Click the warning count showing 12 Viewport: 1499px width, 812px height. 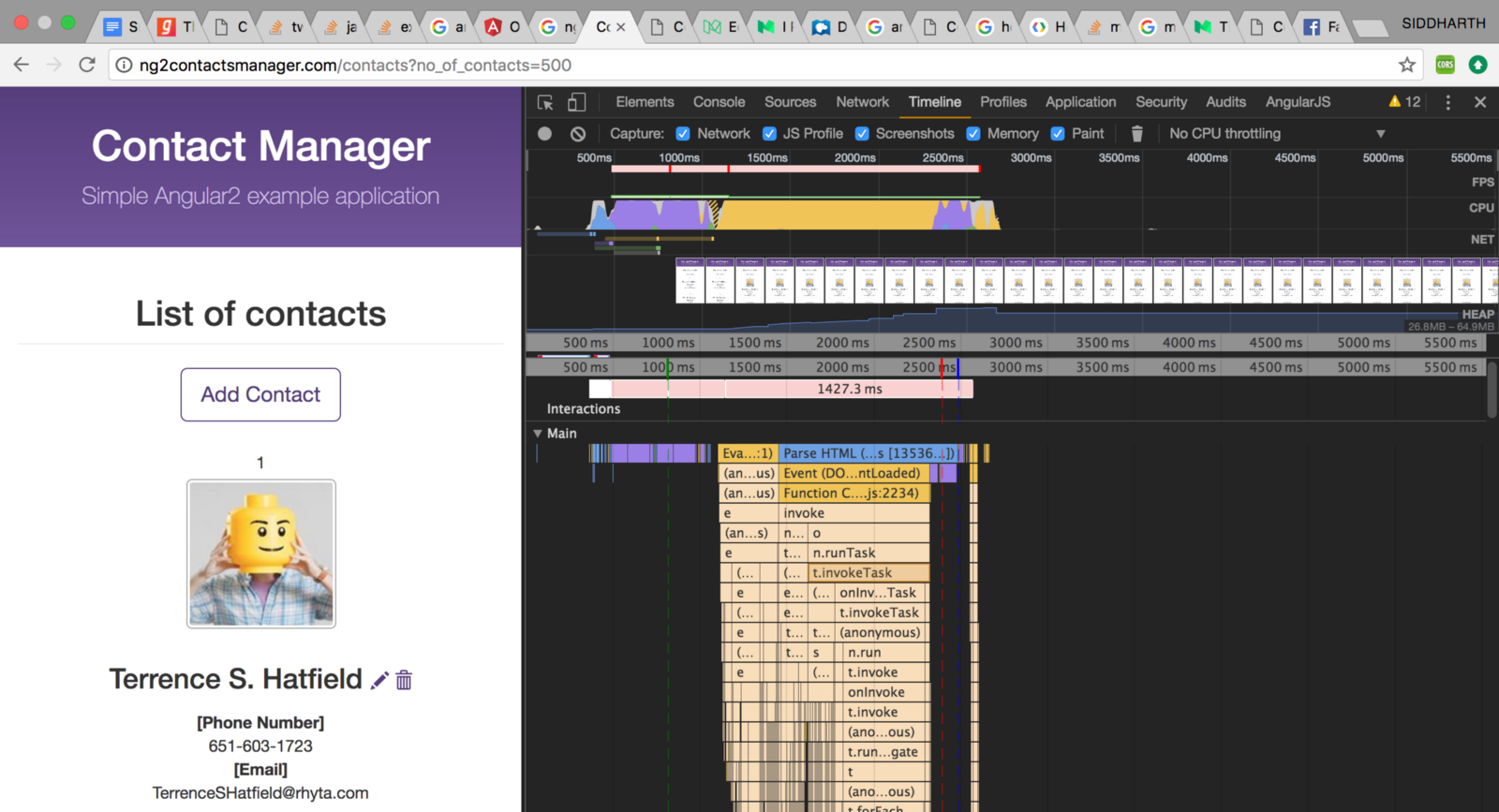click(x=1404, y=102)
